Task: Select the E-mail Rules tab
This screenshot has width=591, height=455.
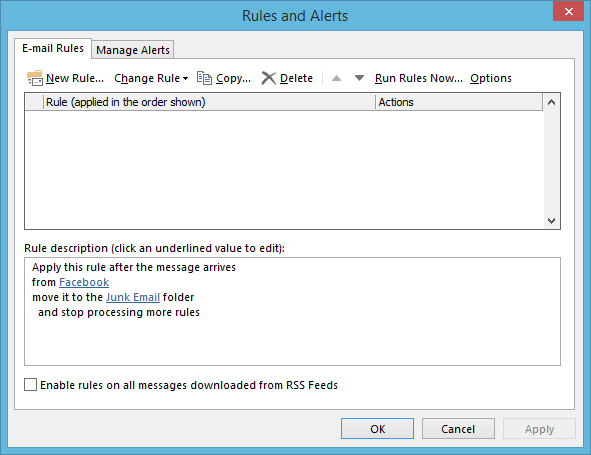Action: (x=53, y=48)
